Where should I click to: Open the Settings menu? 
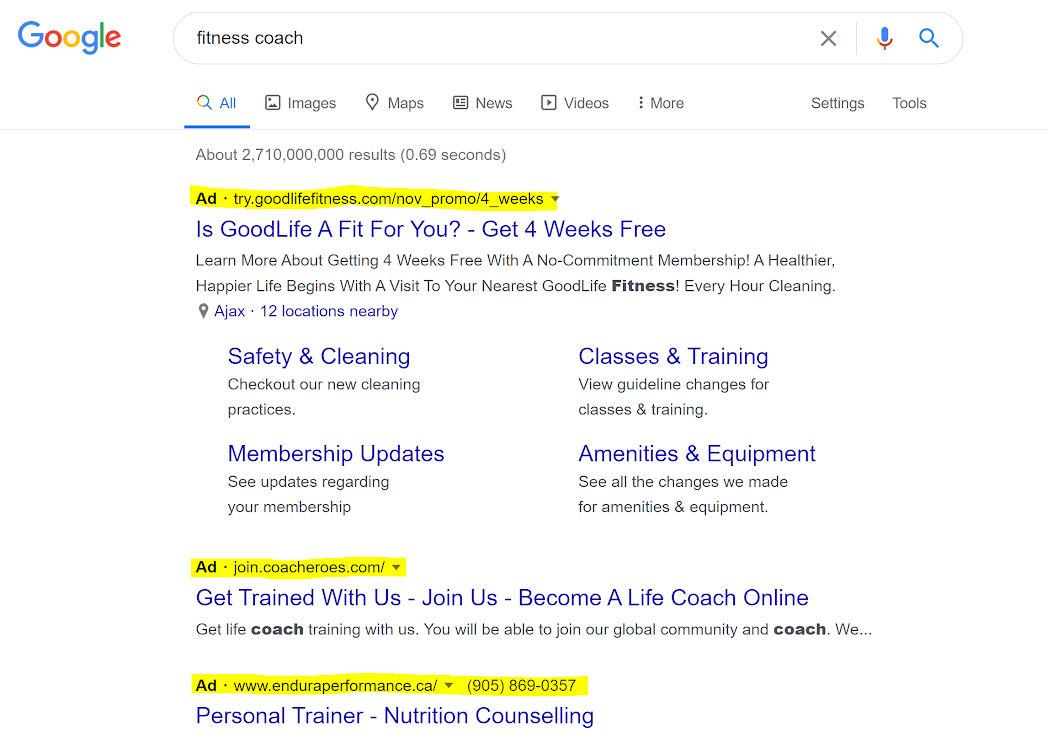click(x=837, y=103)
